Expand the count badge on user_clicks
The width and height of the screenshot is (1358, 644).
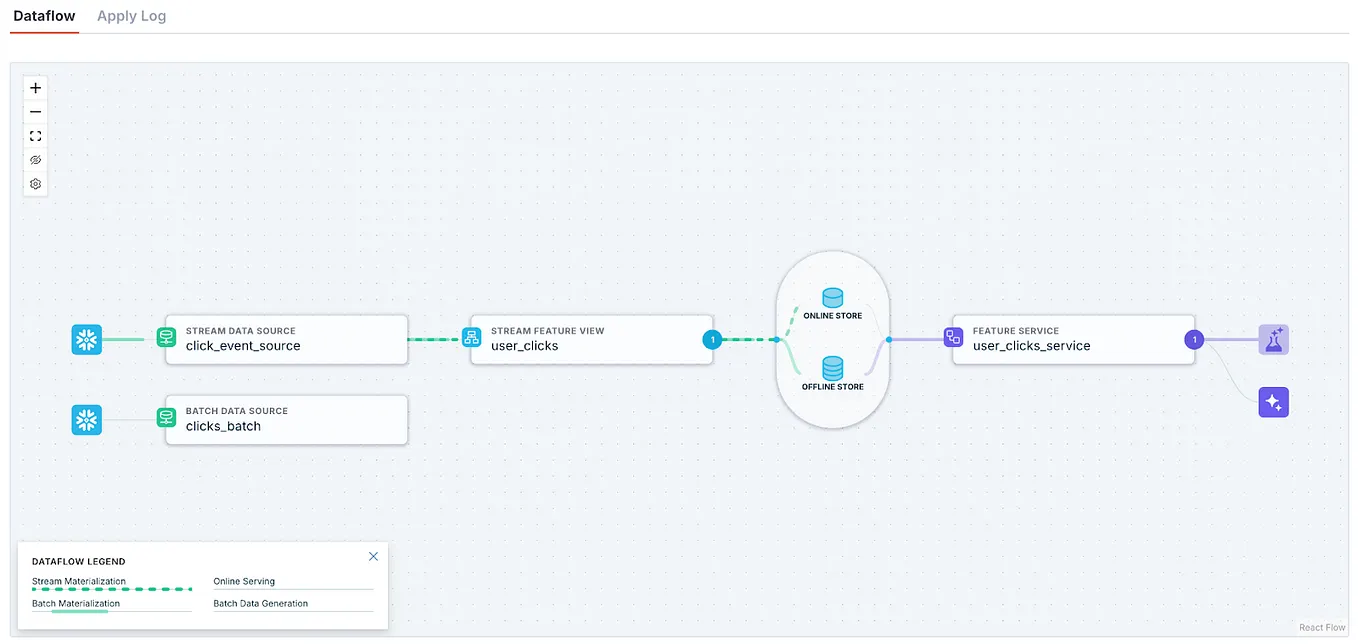[712, 340]
